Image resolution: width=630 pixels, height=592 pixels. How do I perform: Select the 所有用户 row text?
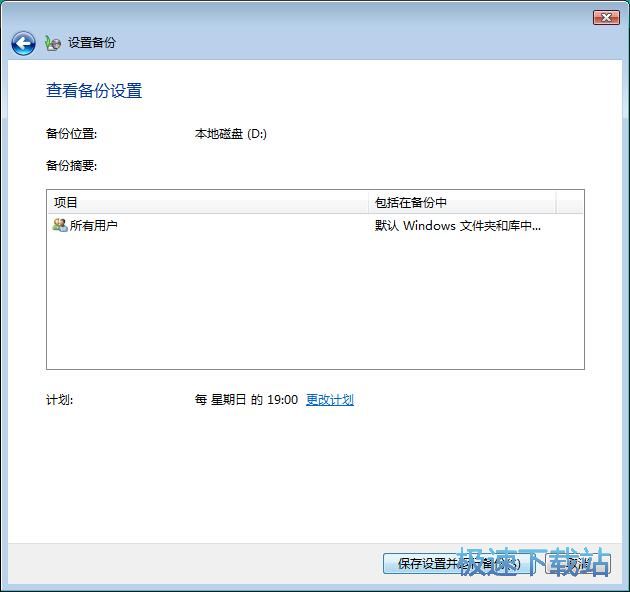tap(93, 225)
